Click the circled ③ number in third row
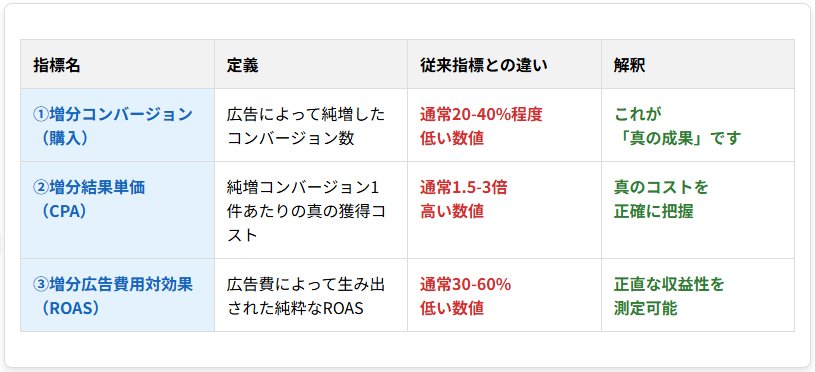Screen dimensions: 815x372 click(x=41, y=284)
